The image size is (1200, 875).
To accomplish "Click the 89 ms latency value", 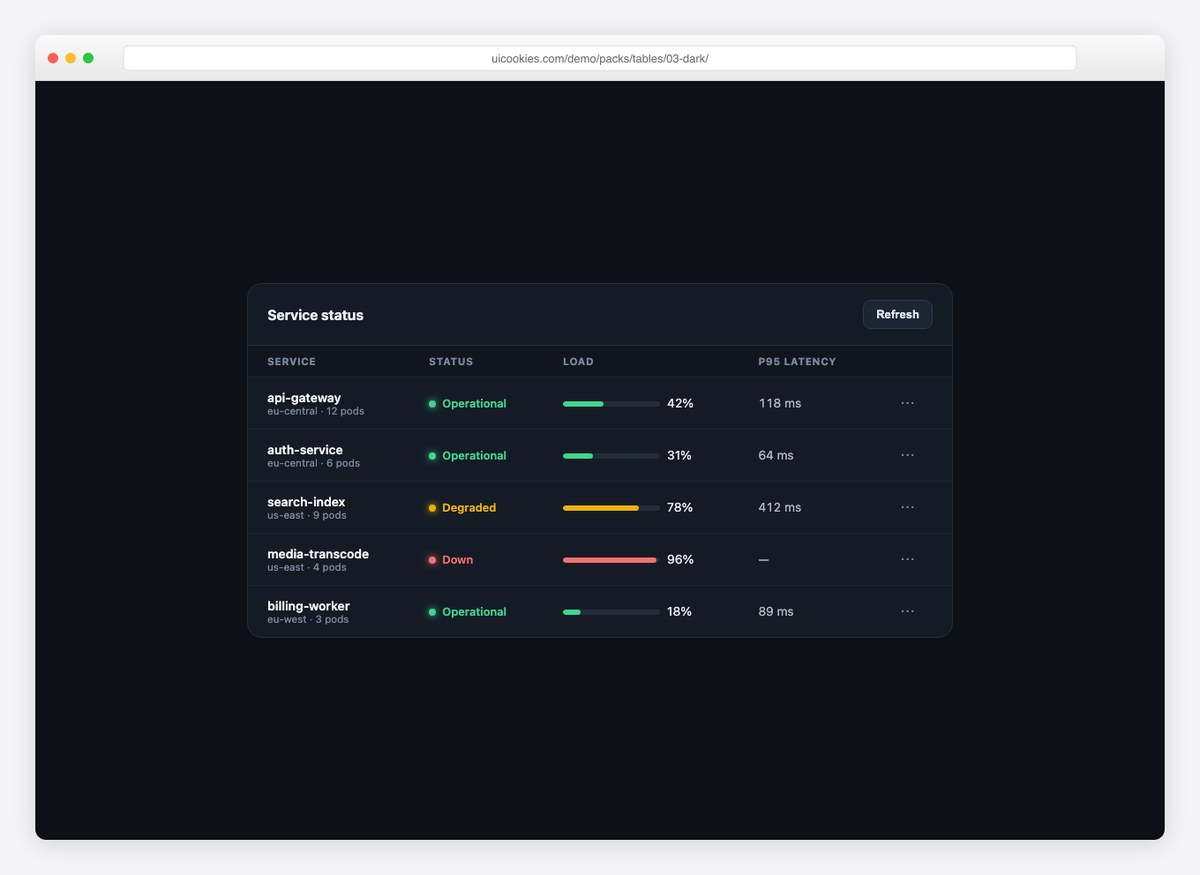I will point(776,612).
